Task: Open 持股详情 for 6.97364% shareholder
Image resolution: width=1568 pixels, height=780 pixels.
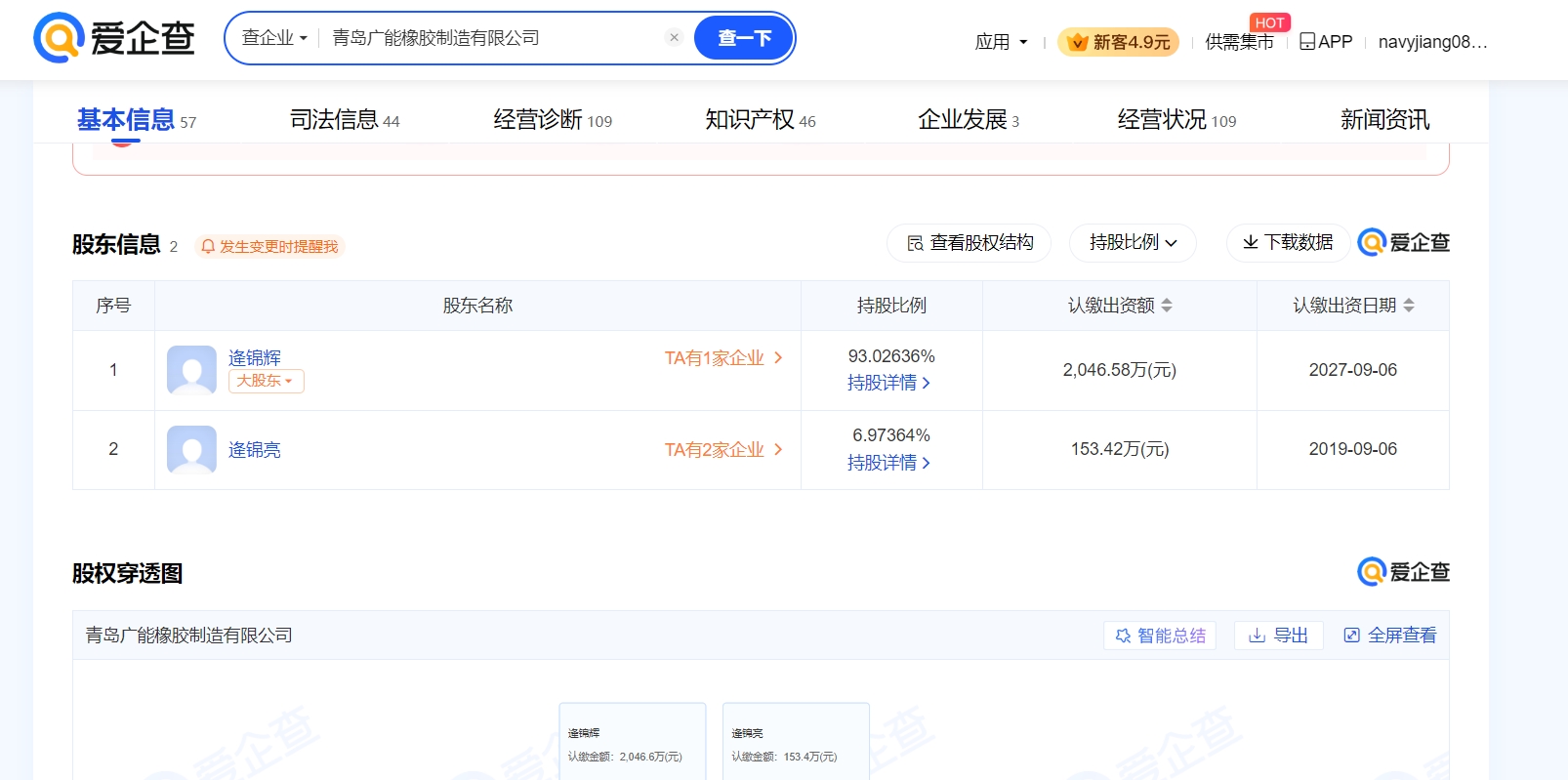Action: click(x=888, y=463)
